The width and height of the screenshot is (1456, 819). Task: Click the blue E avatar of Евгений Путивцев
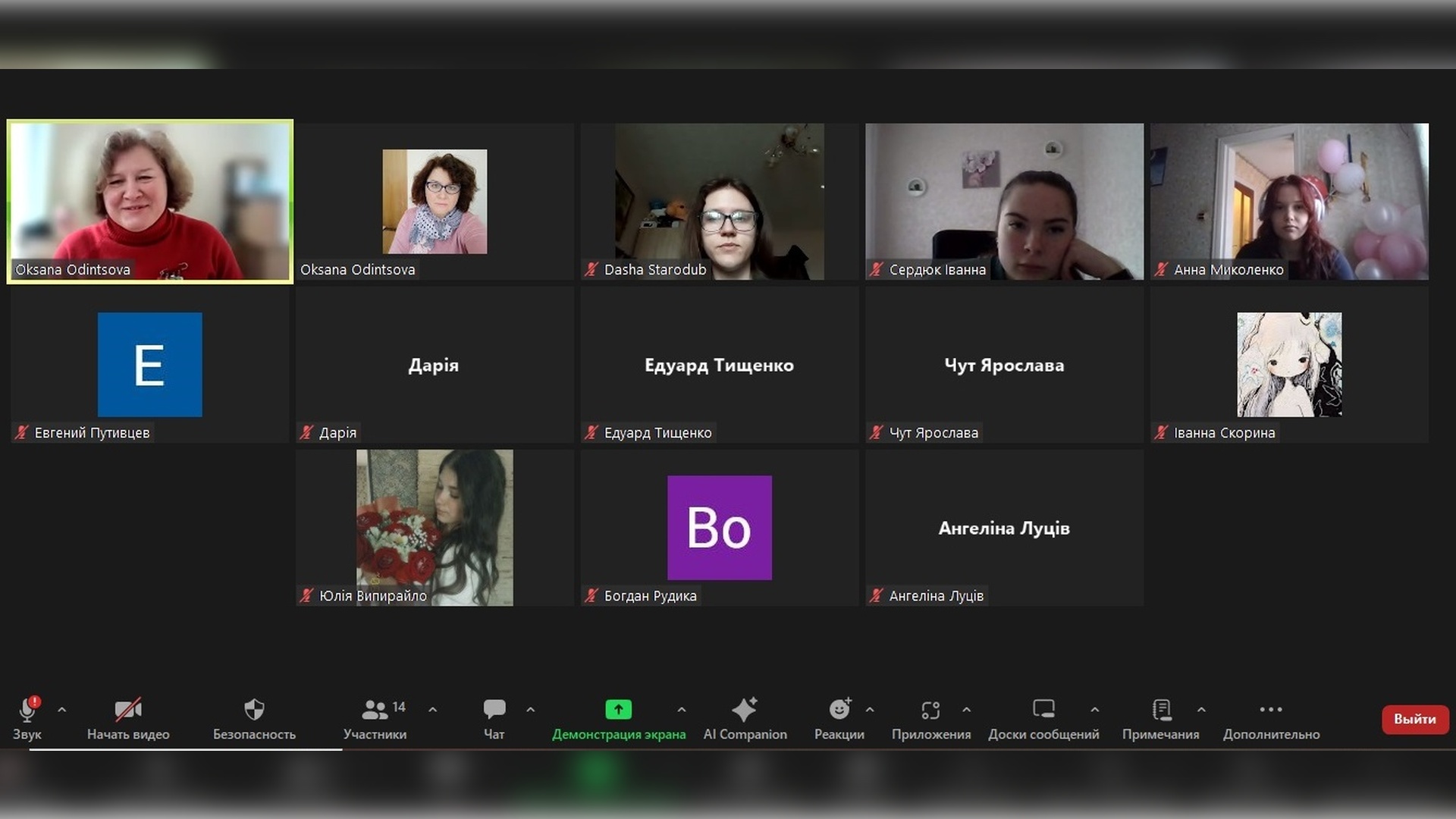pos(150,365)
